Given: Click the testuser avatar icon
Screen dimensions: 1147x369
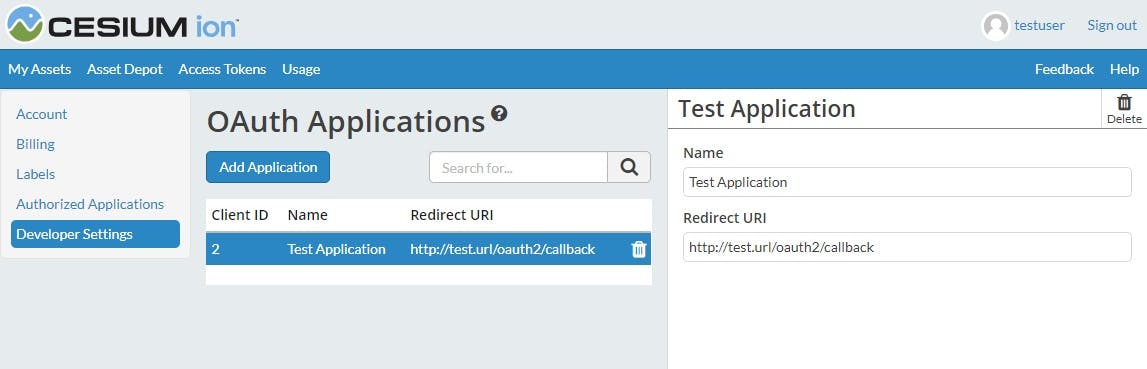Looking at the screenshot, I should (996, 26).
